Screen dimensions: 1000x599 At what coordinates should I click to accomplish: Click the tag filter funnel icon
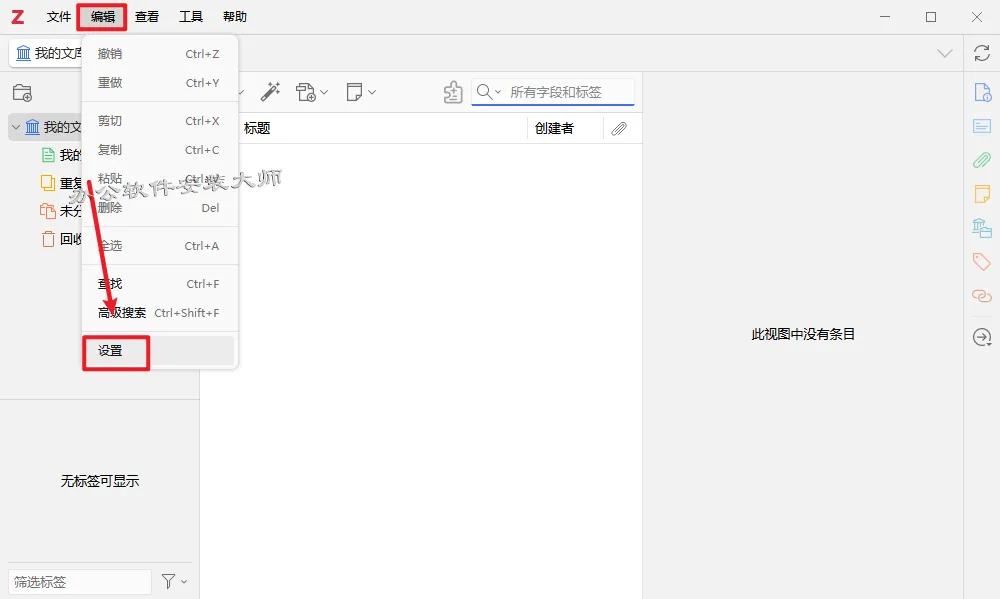pos(168,581)
